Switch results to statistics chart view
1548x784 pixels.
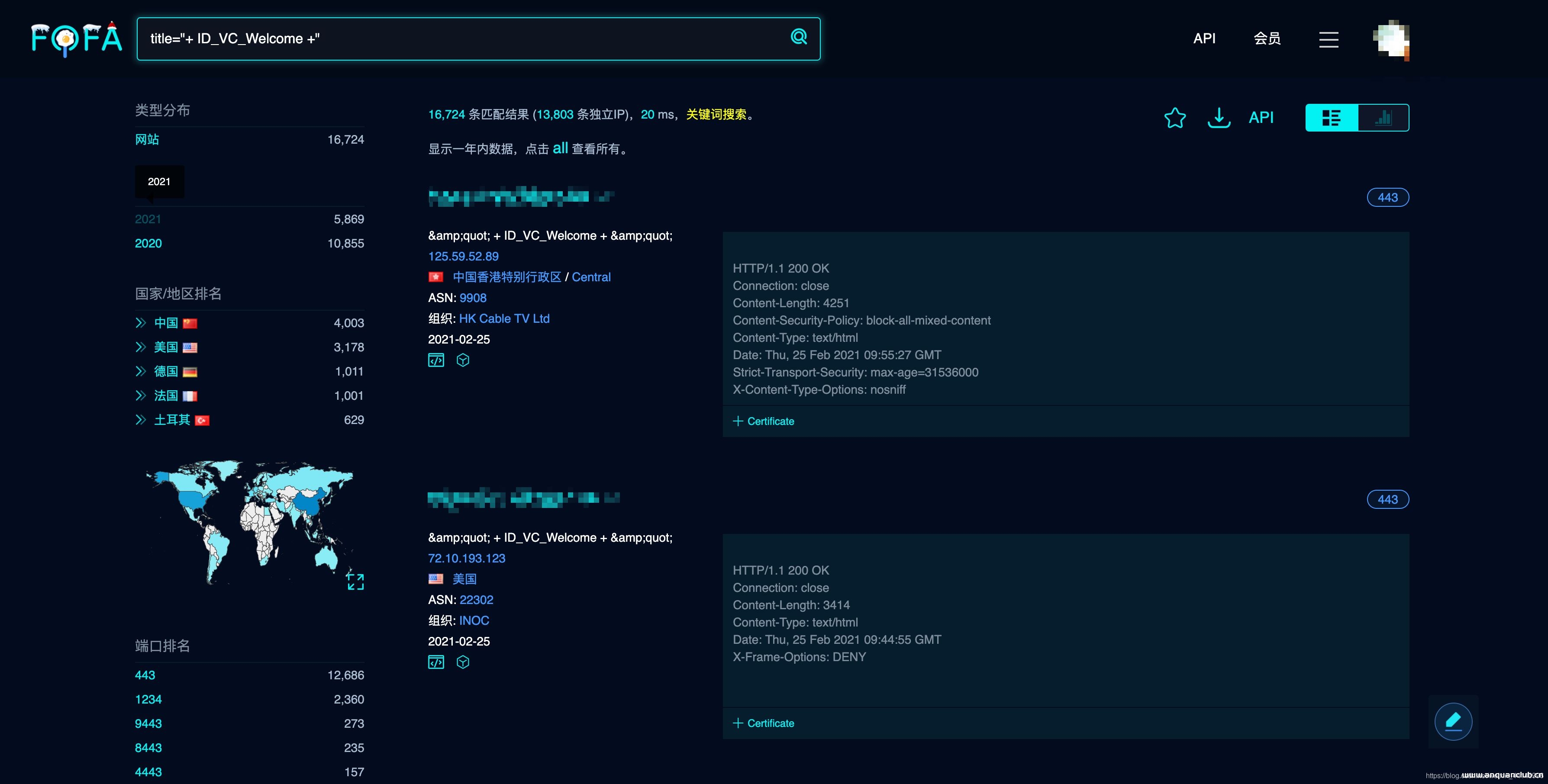click(x=1383, y=117)
